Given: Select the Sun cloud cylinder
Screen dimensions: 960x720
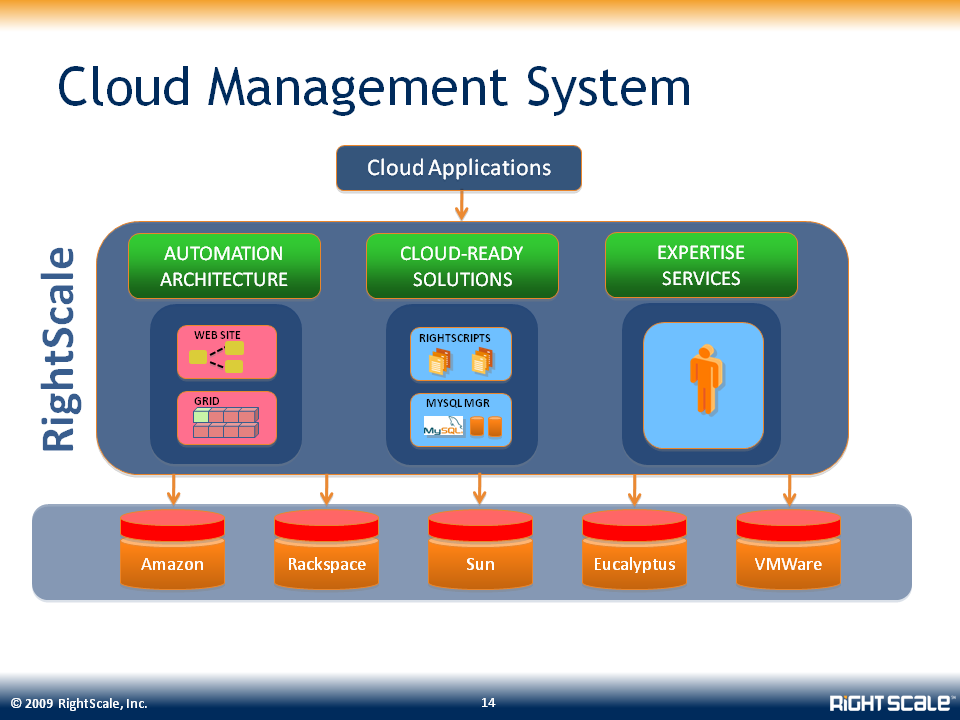Looking at the screenshot, I should pyautogui.click(x=480, y=549).
